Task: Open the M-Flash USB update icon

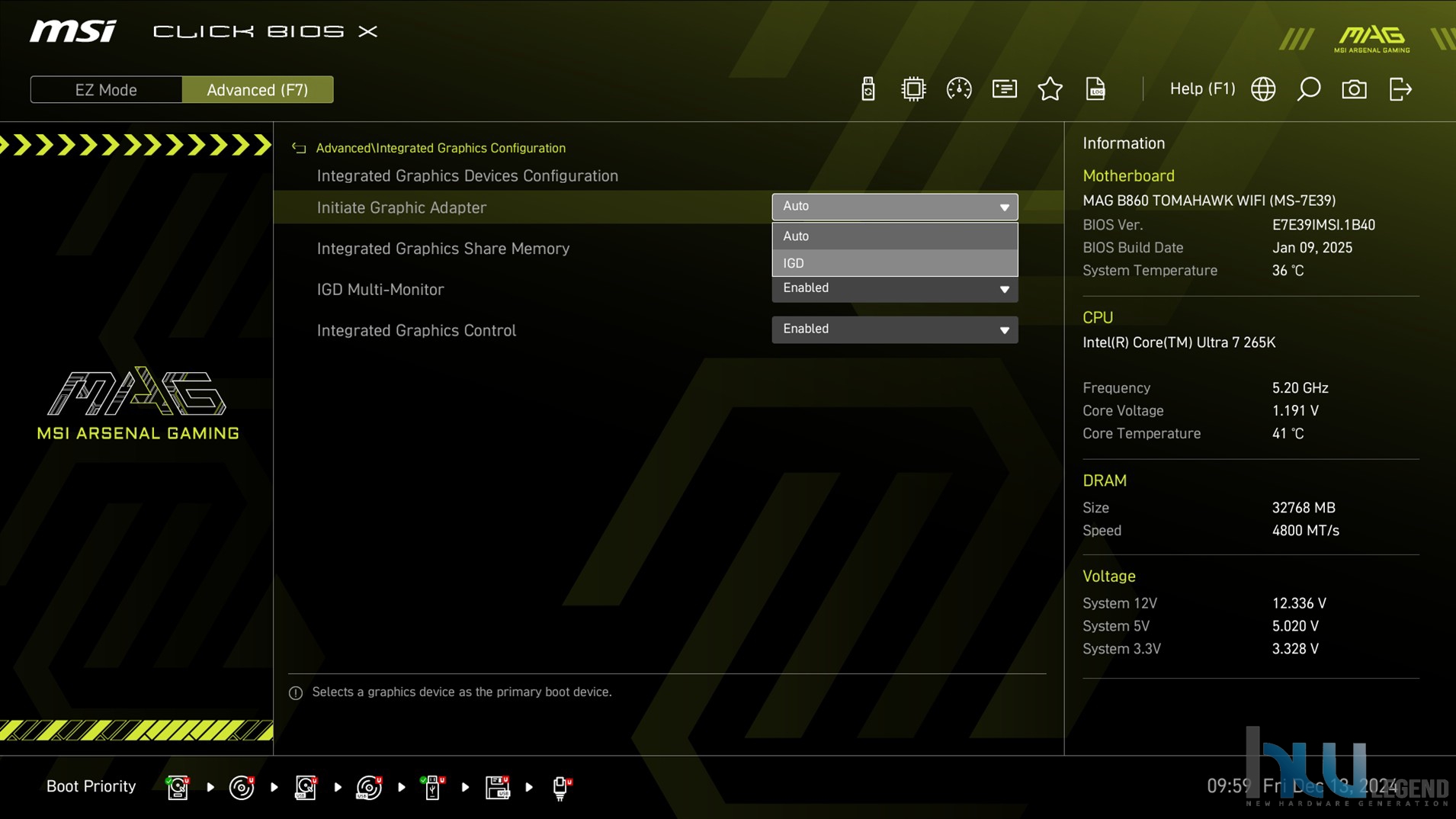Action: tap(868, 89)
